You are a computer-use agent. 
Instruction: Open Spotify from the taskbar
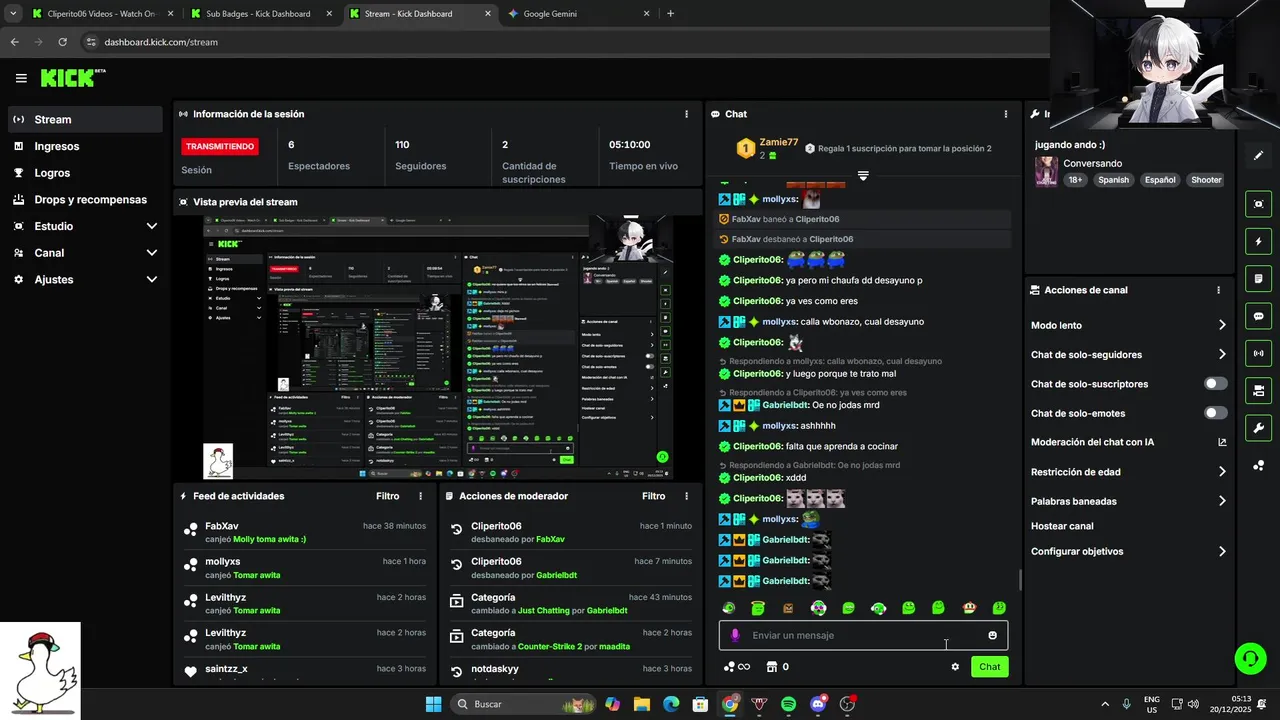pos(788,704)
